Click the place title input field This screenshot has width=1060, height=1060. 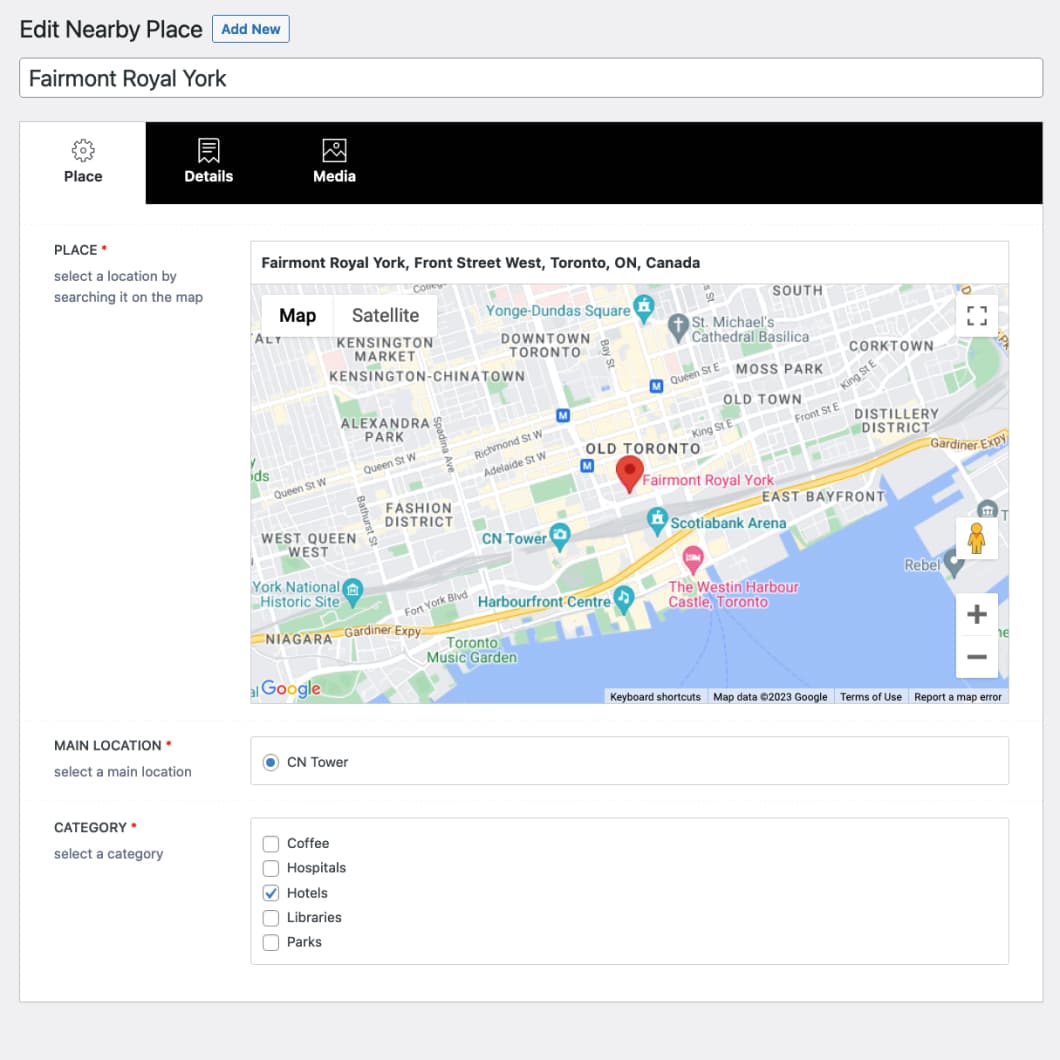tap(531, 78)
